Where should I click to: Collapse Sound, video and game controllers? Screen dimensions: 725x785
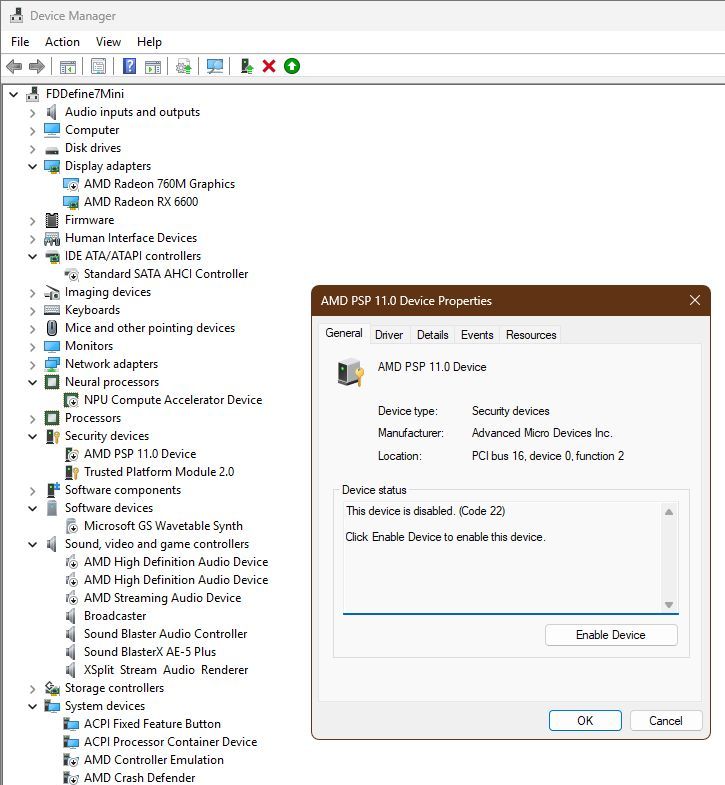pyautogui.click(x=33, y=544)
